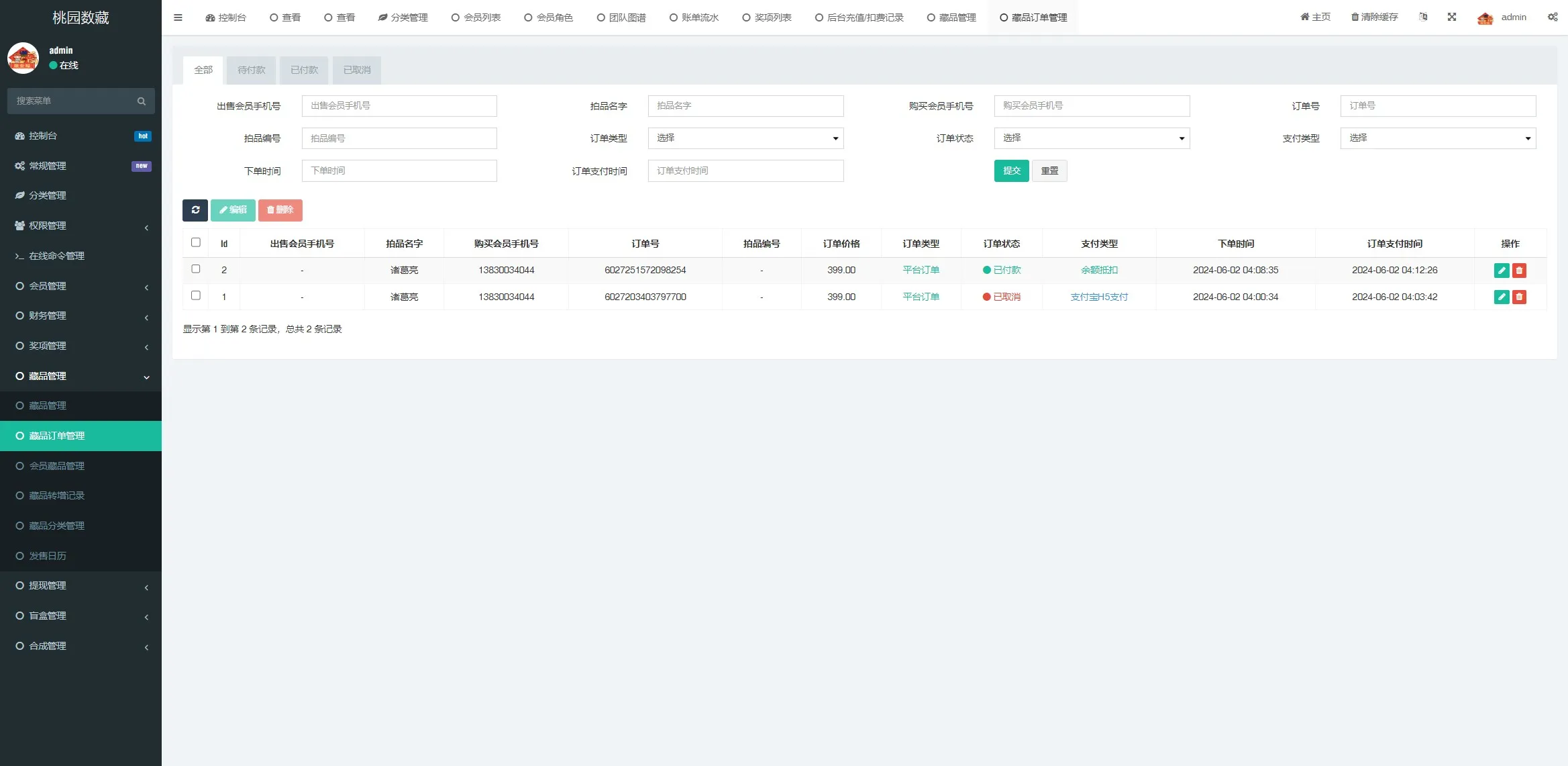Switch to the 已付款 tab
Viewport: 1568px width, 766px height.
[304, 70]
